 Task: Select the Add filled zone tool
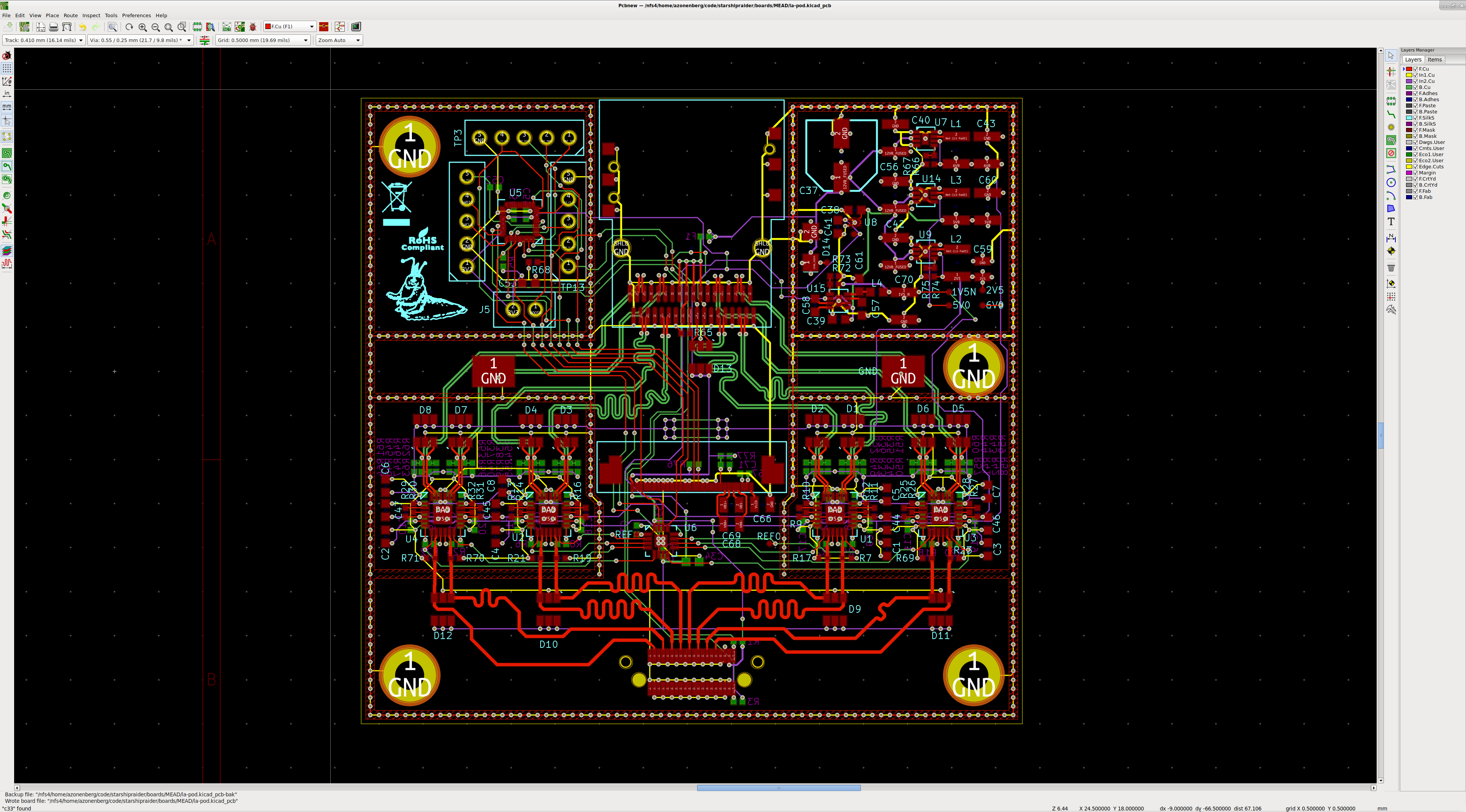[x=1391, y=140]
